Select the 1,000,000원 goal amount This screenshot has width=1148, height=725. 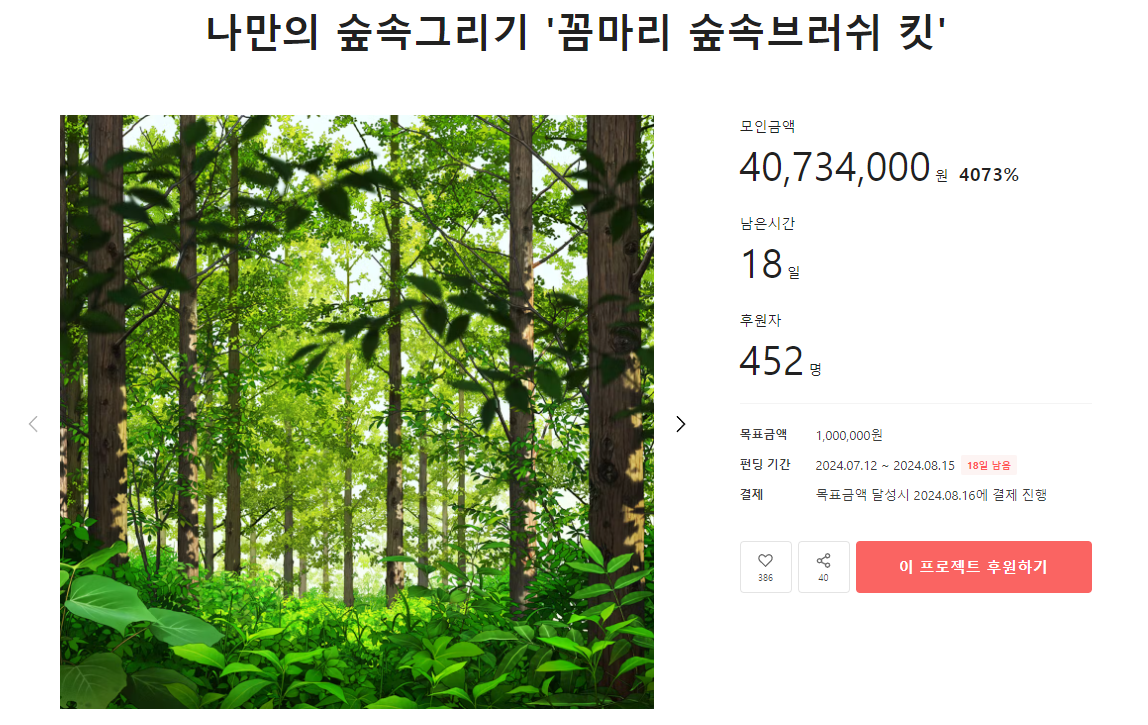tap(849, 435)
